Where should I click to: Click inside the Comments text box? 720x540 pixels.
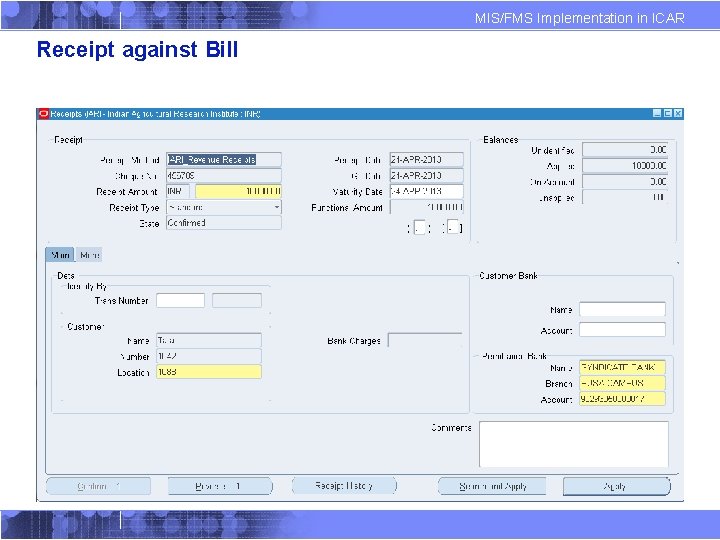click(574, 444)
